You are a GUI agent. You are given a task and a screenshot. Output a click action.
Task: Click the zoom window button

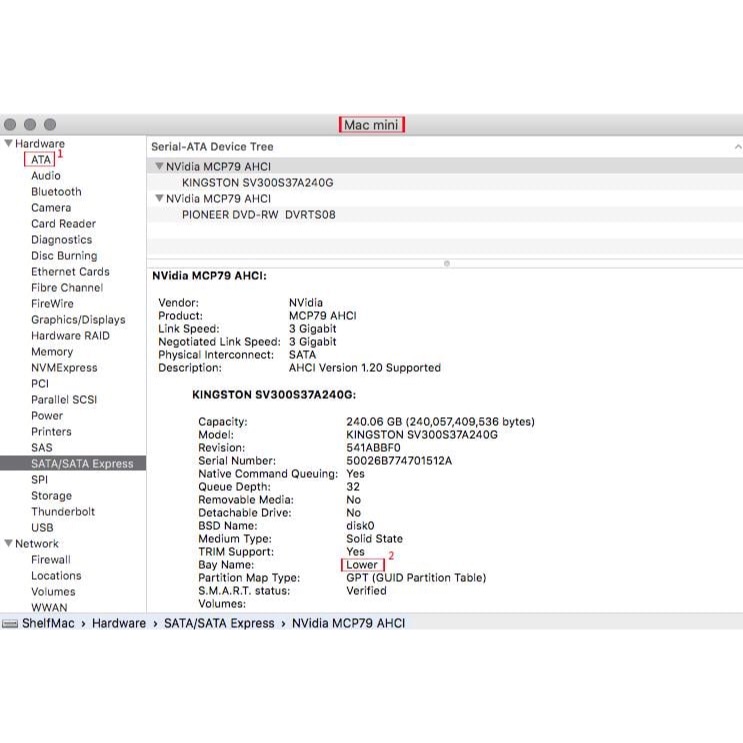[50, 125]
